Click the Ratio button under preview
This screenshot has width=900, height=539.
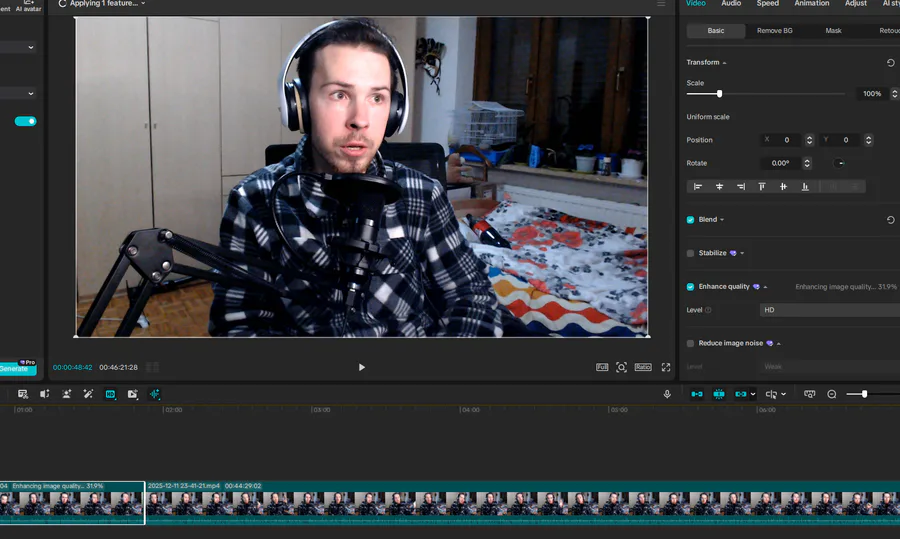[x=643, y=367]
